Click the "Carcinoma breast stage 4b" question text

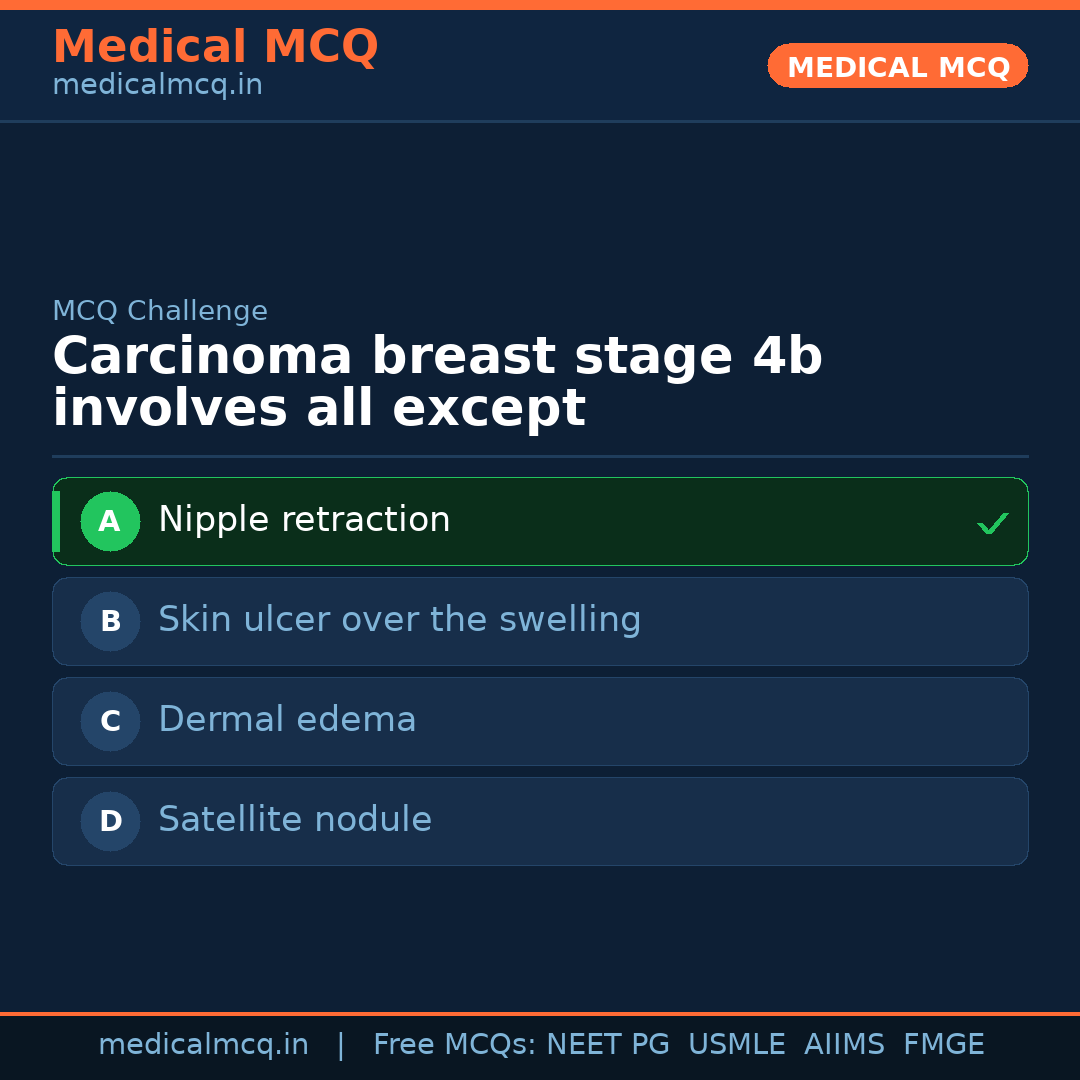tap(437, 357)
